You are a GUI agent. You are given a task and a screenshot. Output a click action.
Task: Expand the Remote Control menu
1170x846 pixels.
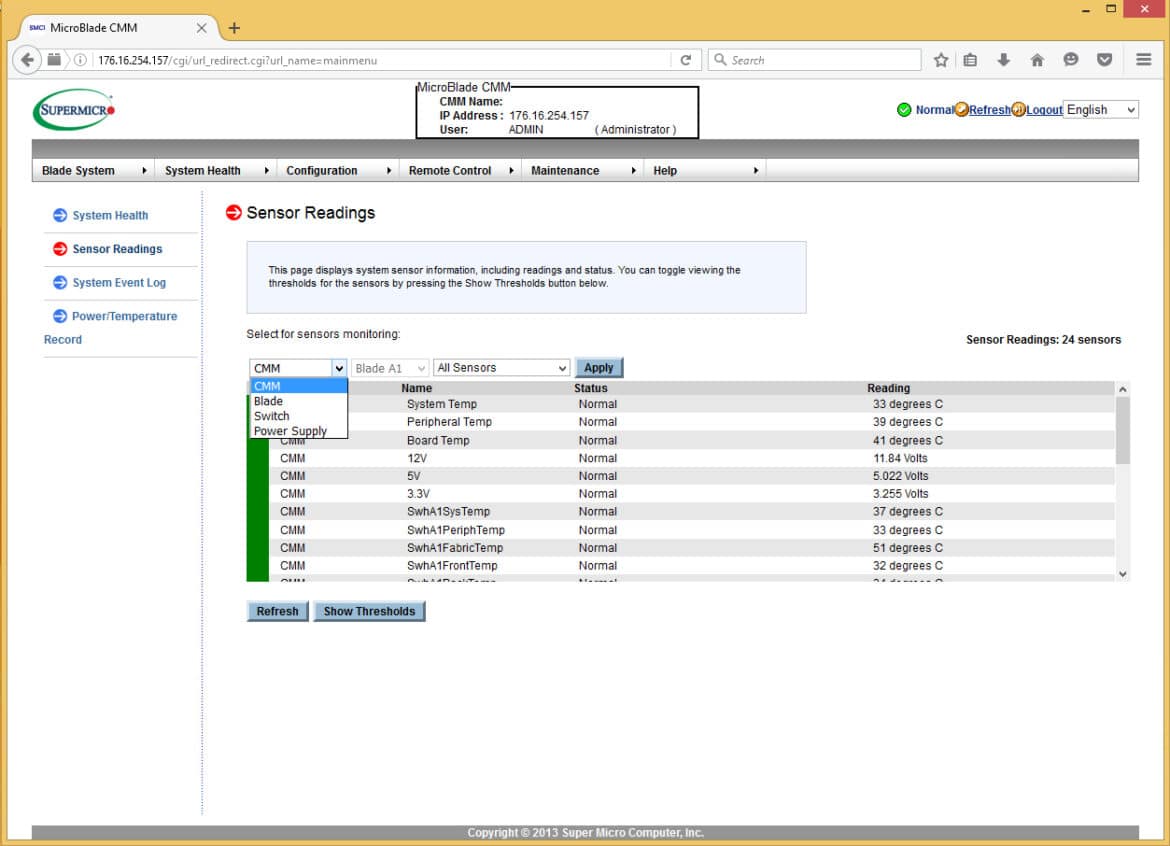tap(460, 171)
